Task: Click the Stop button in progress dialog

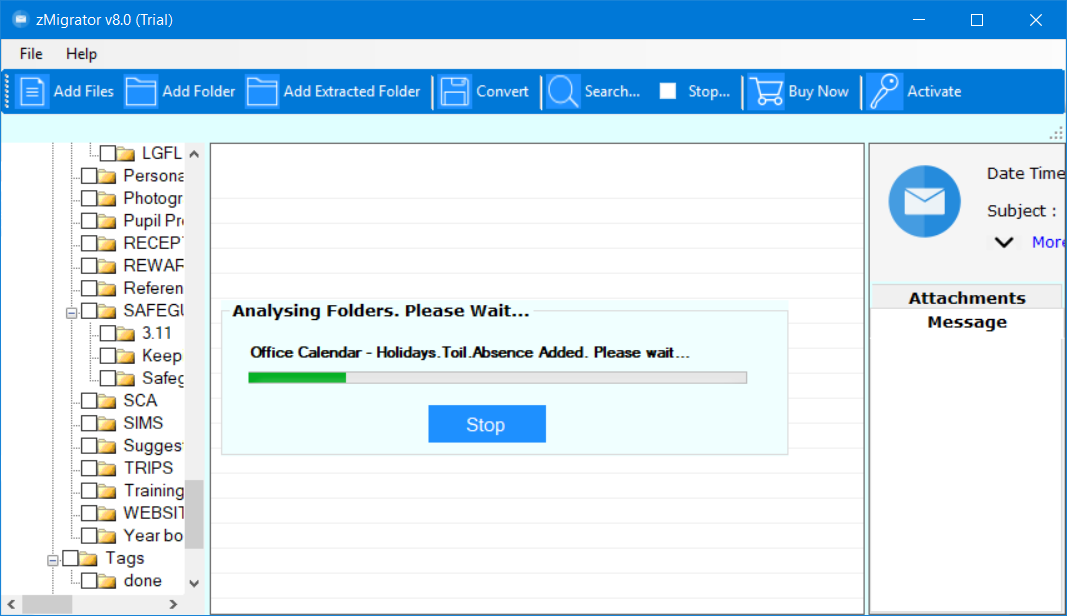Action: pos(487,424)
